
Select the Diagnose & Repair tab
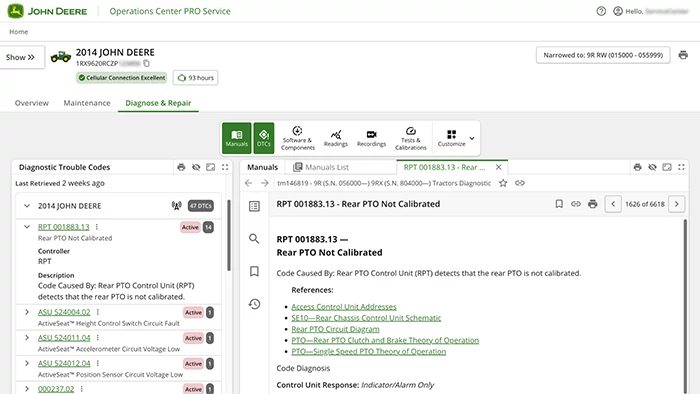tap(158, 103)
